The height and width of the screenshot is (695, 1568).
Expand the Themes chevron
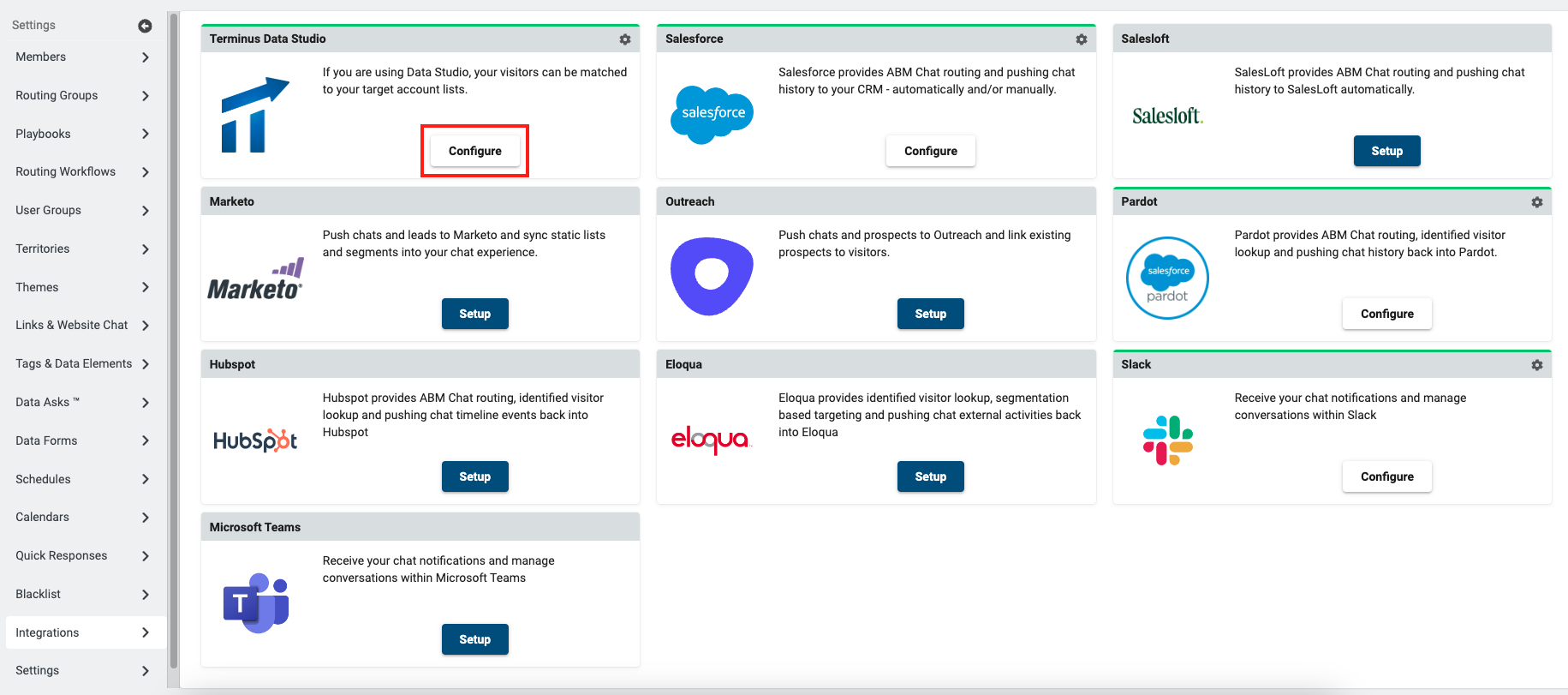tap(146, 287)
